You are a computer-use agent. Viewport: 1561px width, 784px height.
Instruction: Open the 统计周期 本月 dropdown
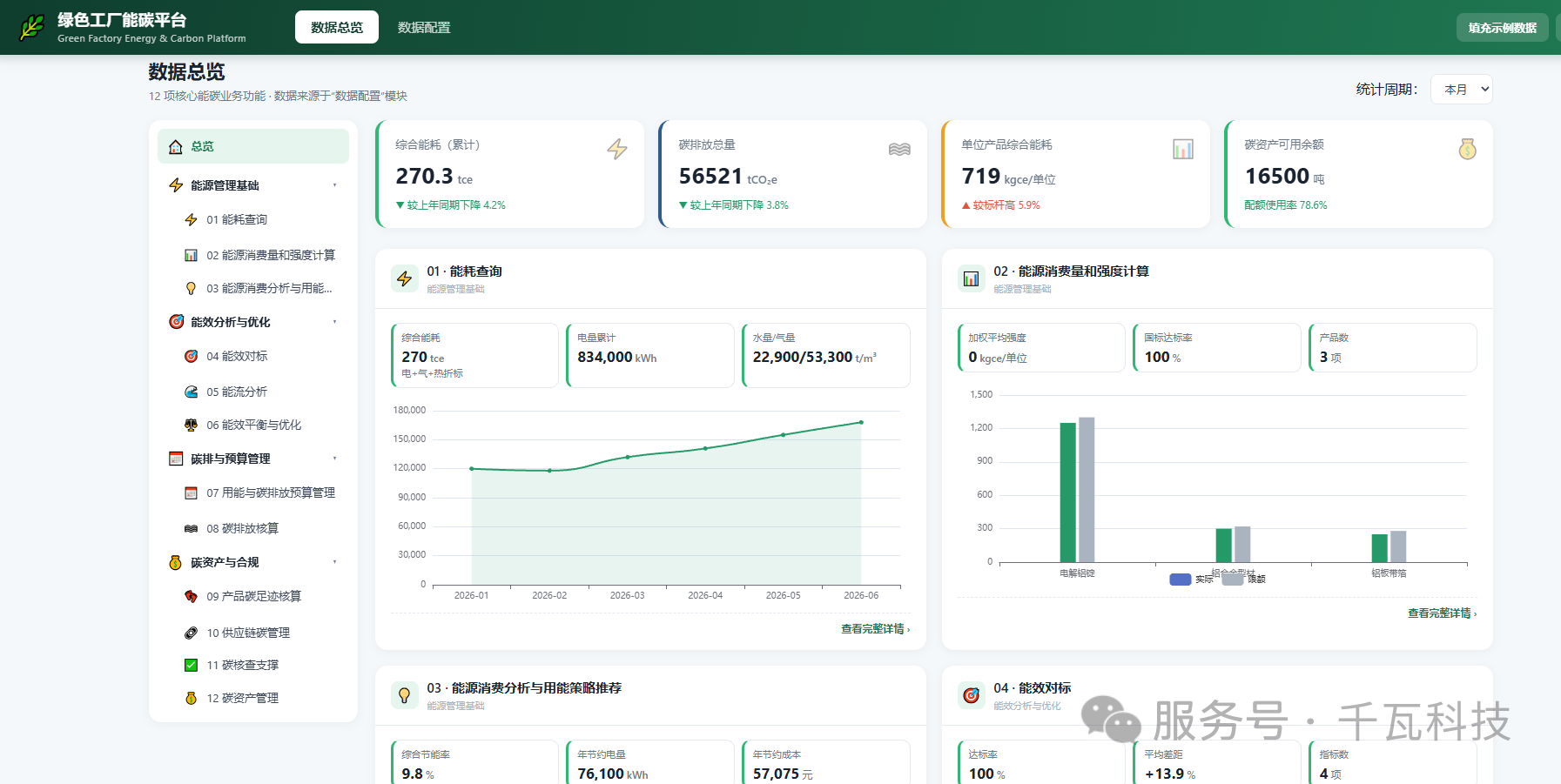(x=1461, y=89)
